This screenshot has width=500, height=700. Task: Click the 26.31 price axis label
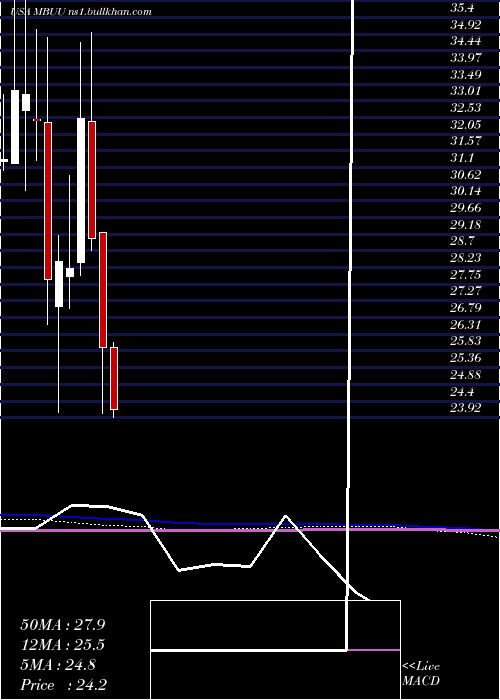(466, 324)
